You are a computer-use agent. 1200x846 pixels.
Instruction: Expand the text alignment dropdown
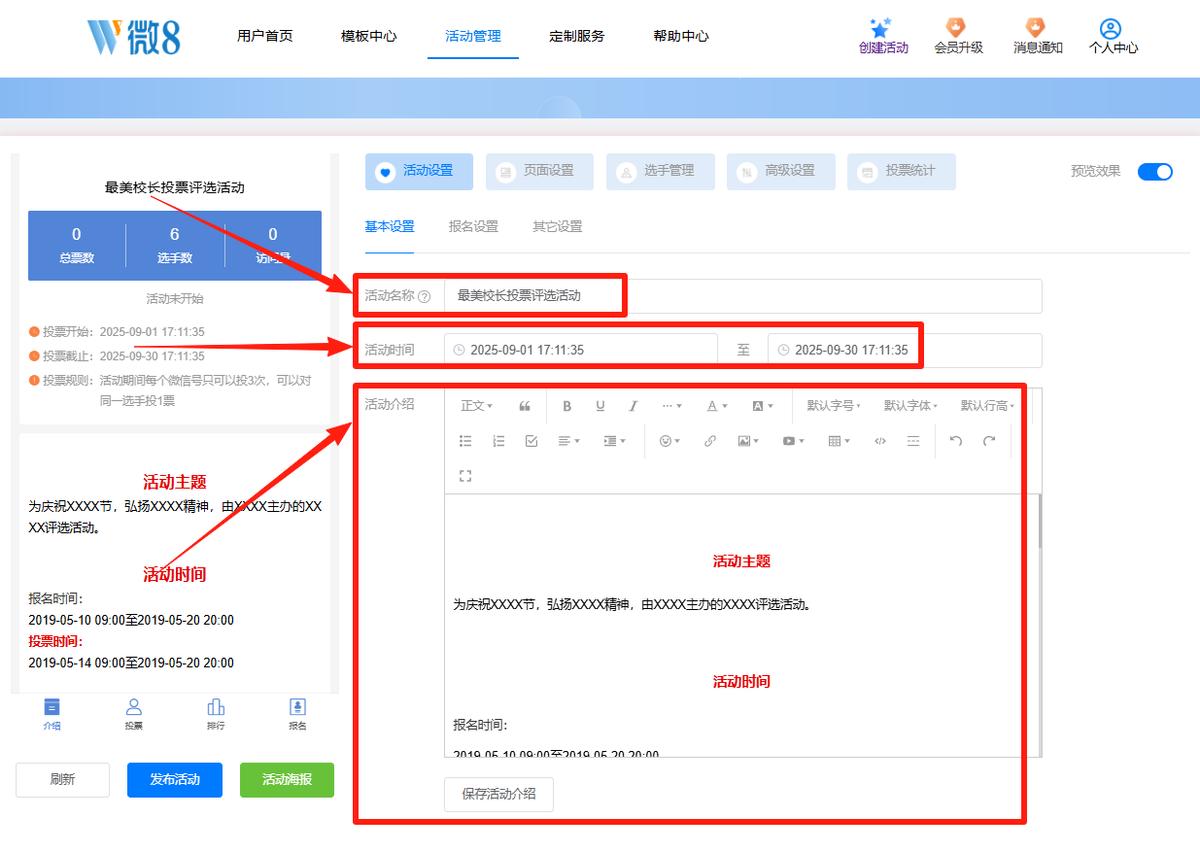(569, 441)
